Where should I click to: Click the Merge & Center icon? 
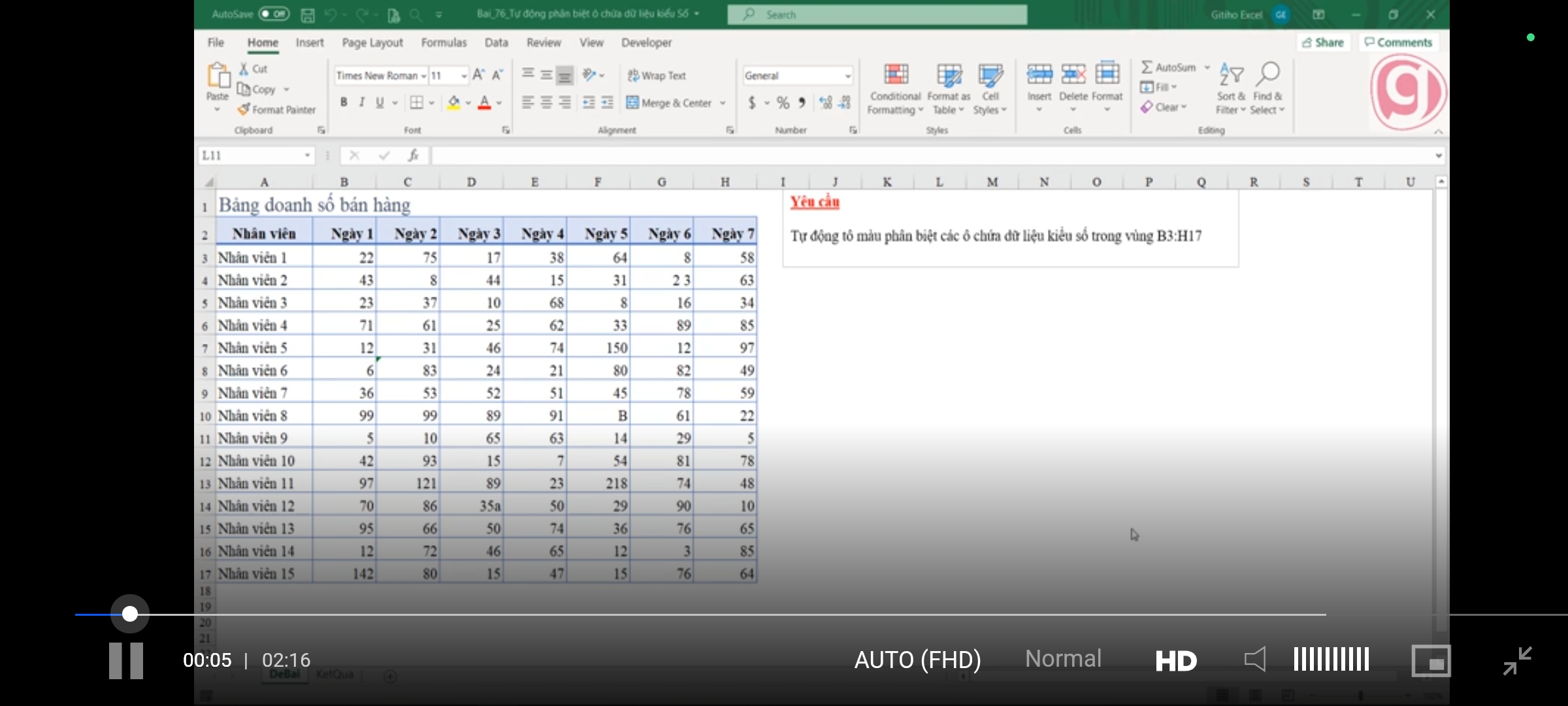point(632,103)
